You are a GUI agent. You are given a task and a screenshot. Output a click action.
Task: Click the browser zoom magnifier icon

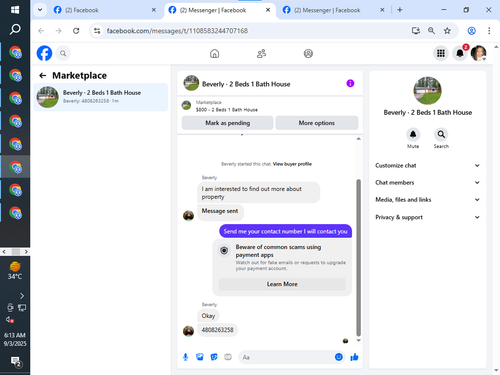[431, 31]
